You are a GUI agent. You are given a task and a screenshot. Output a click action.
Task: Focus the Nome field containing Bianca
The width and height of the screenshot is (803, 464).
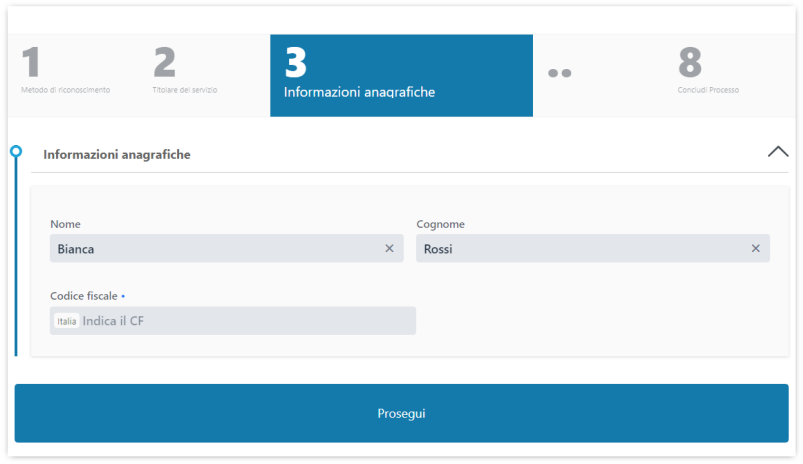click(x=215, y=249)
